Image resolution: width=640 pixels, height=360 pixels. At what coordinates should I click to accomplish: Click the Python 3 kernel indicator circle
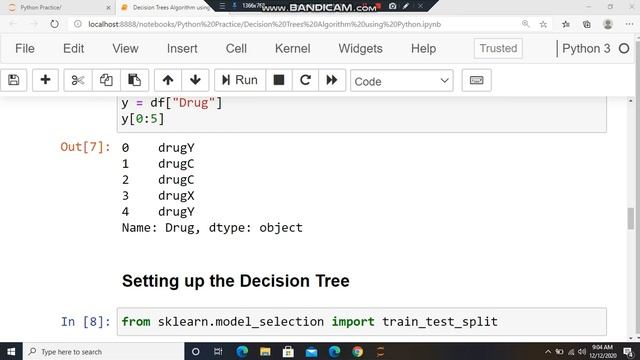coord(624,49)
